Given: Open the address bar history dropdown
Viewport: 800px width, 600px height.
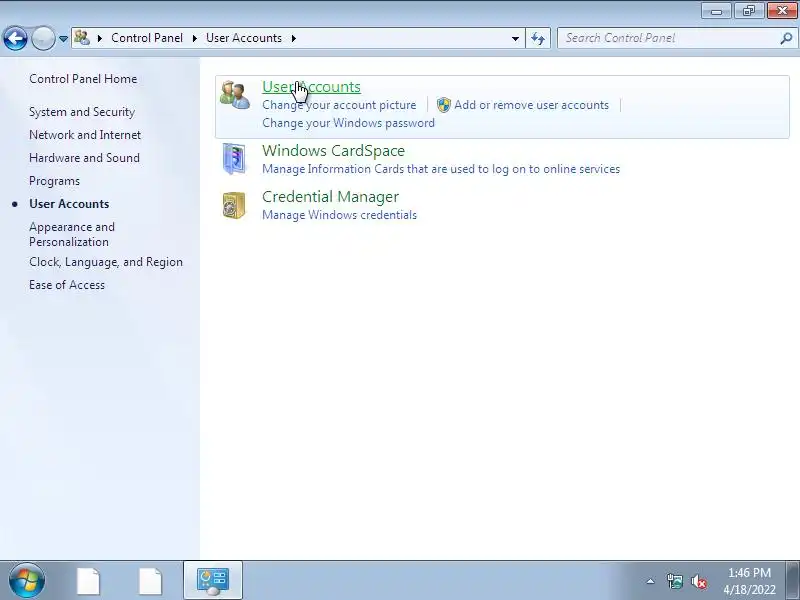Looking at the screenshot, I should coord(515,38).
